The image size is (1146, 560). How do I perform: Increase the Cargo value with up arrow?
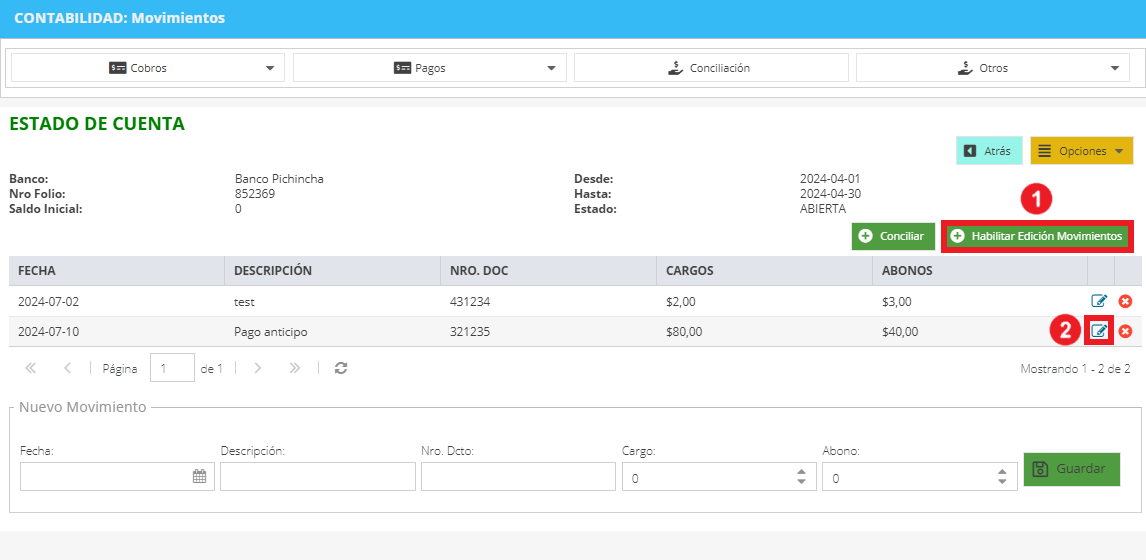801,472
